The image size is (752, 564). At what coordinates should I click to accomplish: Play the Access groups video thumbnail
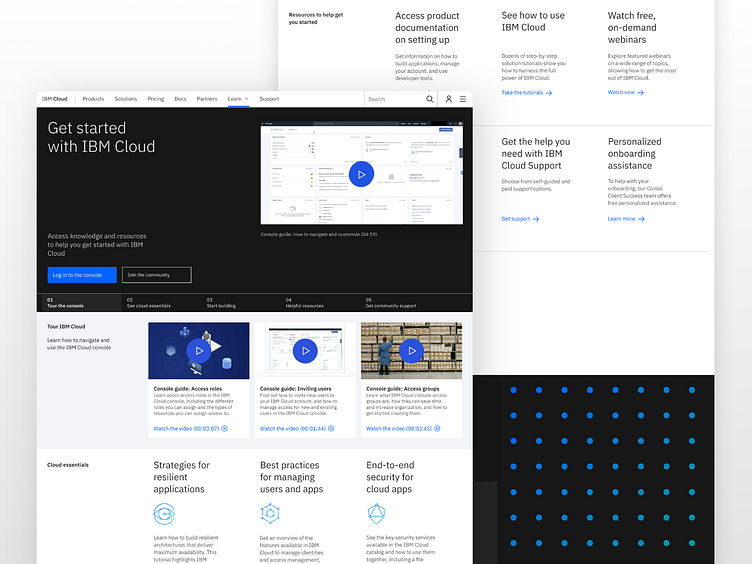(x=411, y=351)
